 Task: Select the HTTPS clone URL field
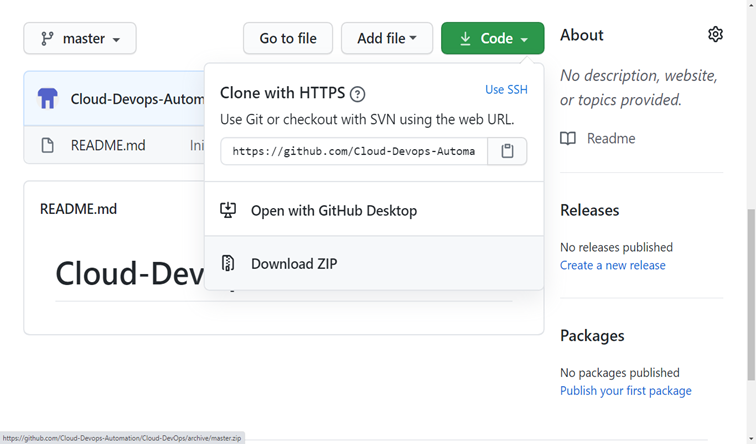click(x=354, y=151)
